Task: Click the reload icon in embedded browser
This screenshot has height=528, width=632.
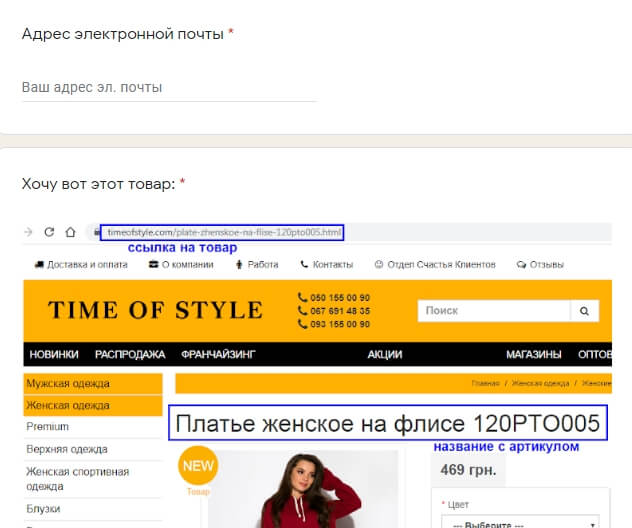Action: tap(49, 232)
